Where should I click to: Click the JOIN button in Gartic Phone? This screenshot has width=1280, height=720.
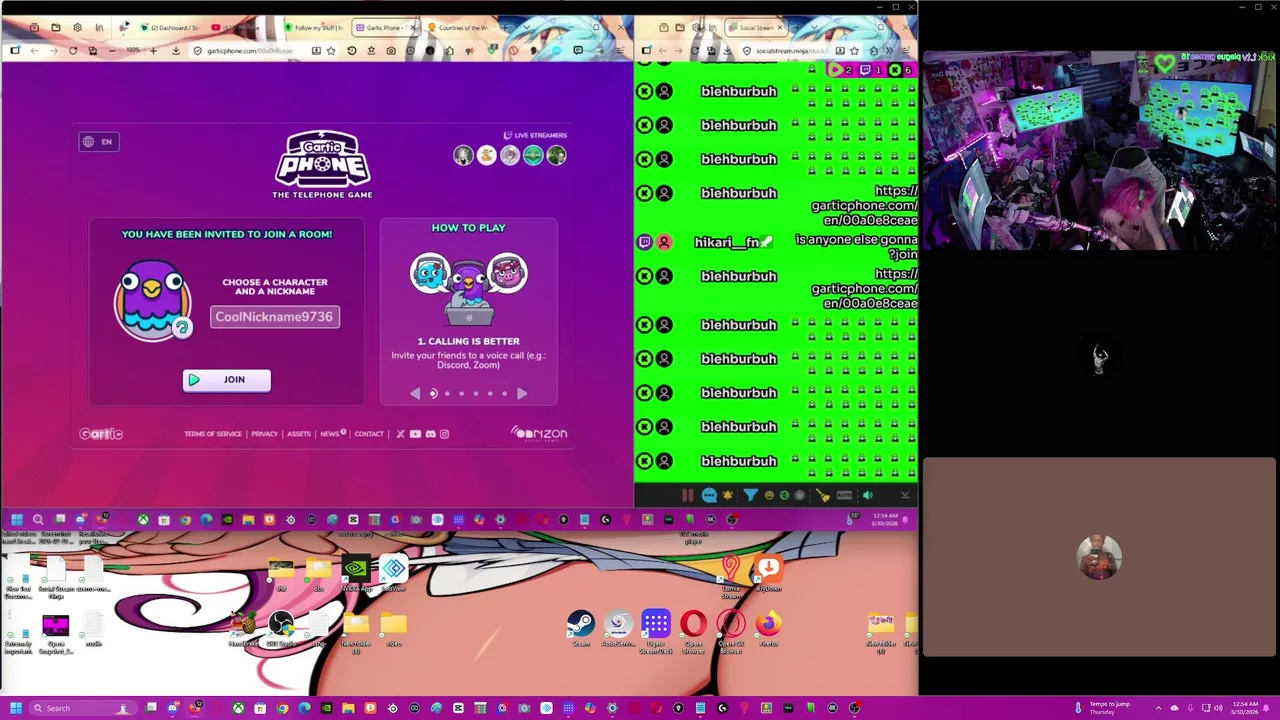click(x=226, y=380)
